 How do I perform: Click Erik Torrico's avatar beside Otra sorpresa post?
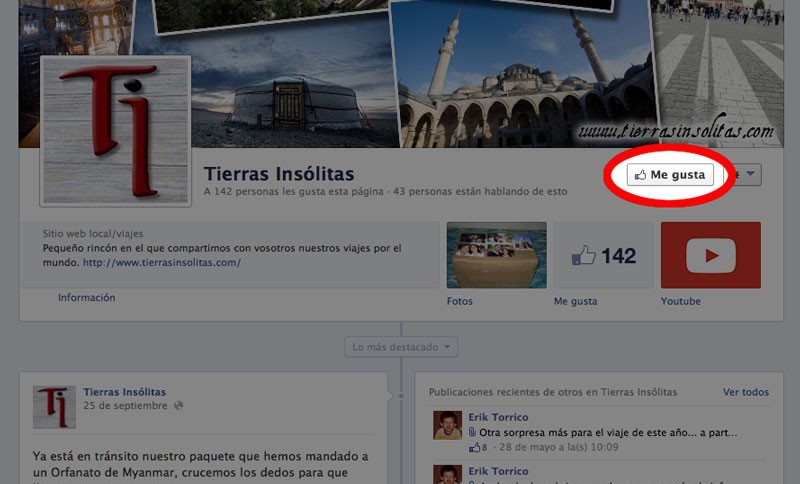click(447, 425)
